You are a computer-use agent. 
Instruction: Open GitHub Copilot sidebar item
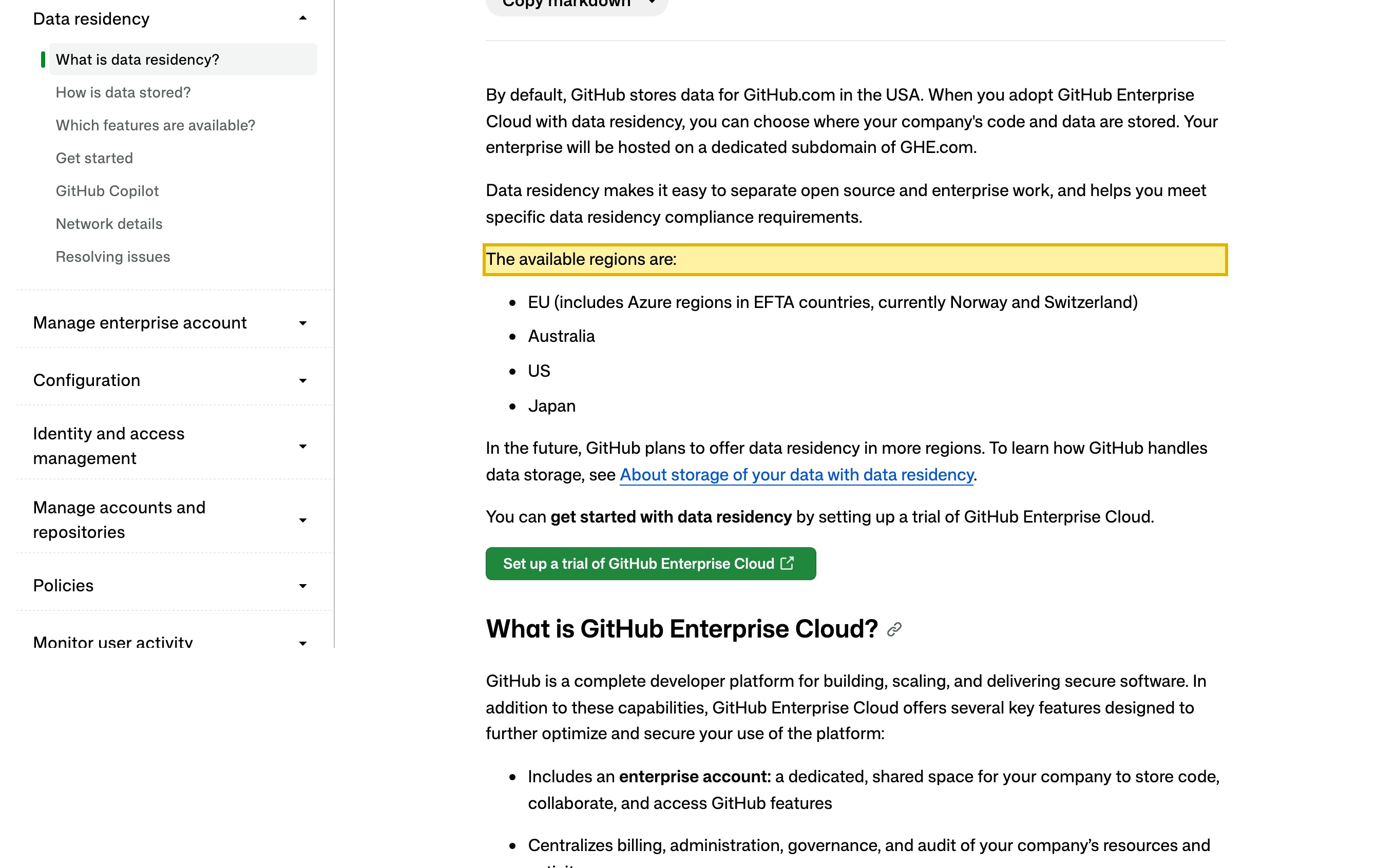pos(107,191)
